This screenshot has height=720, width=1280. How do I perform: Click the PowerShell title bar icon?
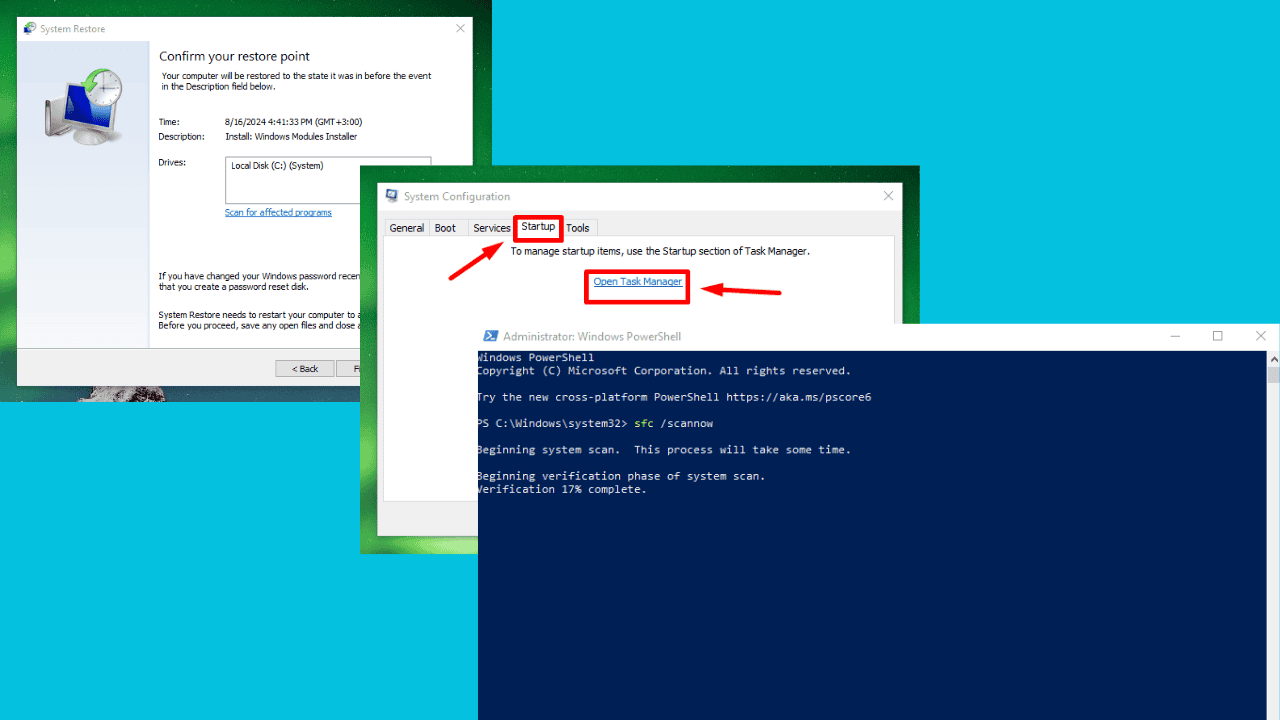491,337
